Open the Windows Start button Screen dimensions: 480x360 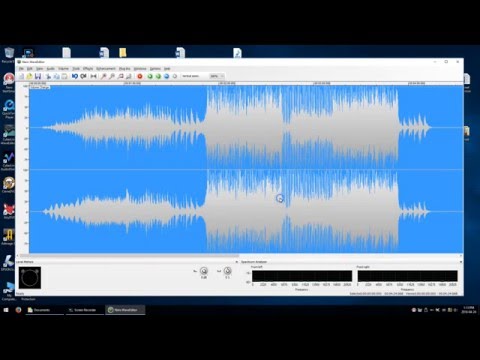point(6,310)
